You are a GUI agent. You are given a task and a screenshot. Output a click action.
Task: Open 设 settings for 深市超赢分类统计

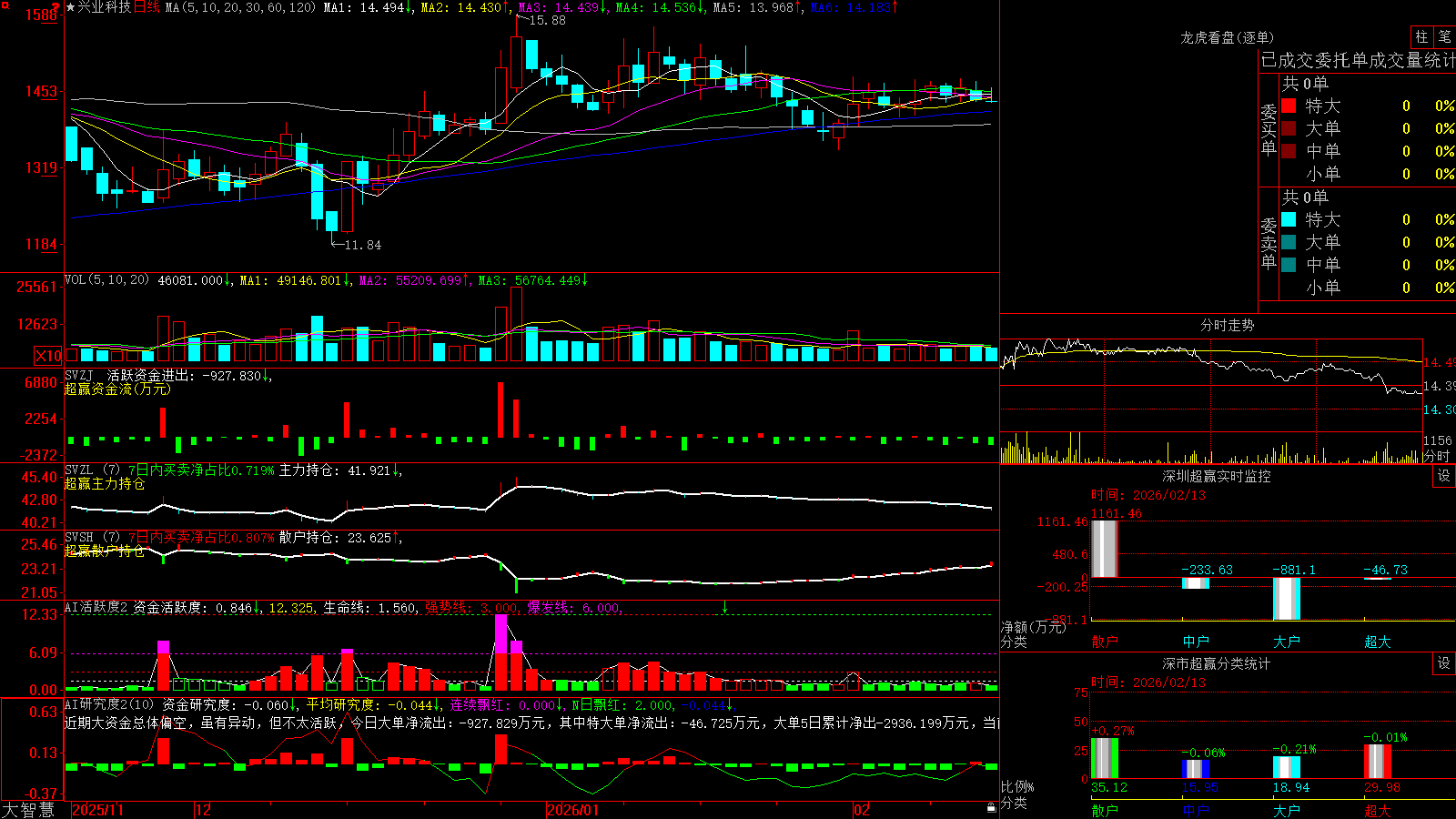point(1443,663)
